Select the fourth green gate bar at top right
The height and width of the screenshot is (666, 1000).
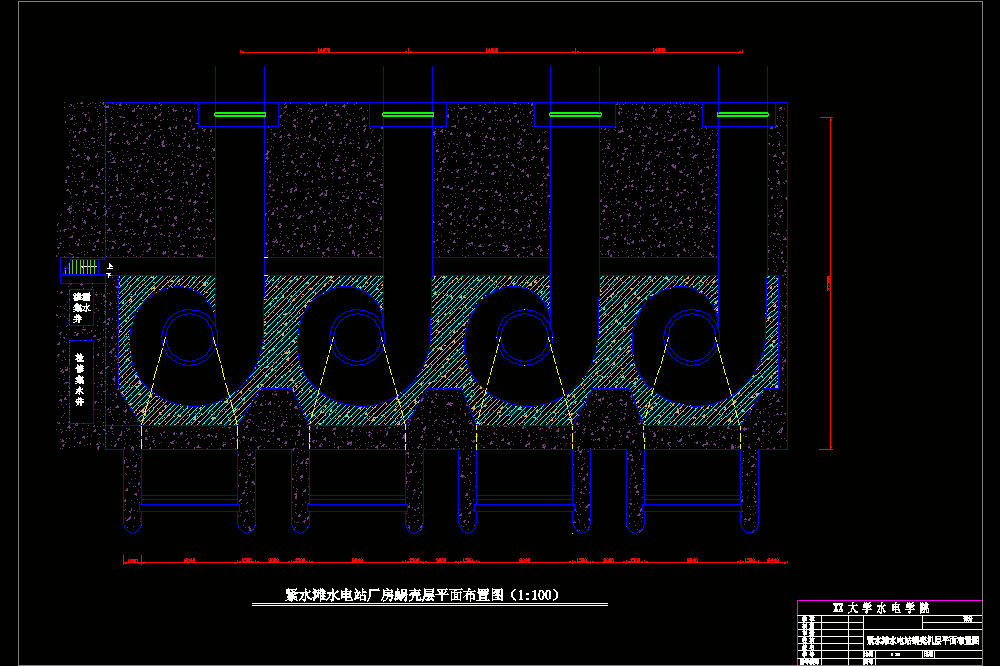[x=742, y=115]
